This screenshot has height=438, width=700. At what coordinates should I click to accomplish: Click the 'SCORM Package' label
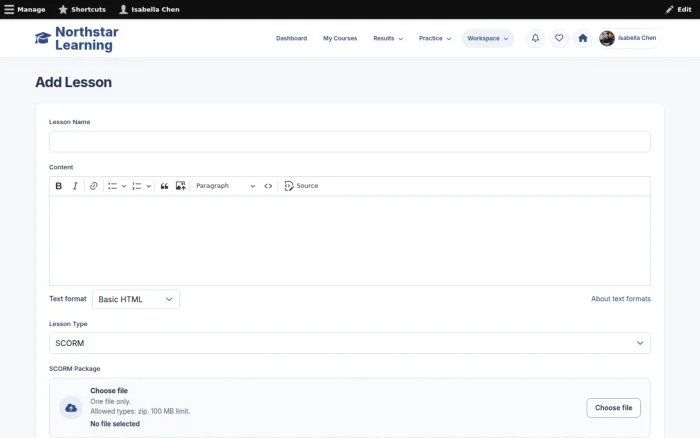[75, 369]
